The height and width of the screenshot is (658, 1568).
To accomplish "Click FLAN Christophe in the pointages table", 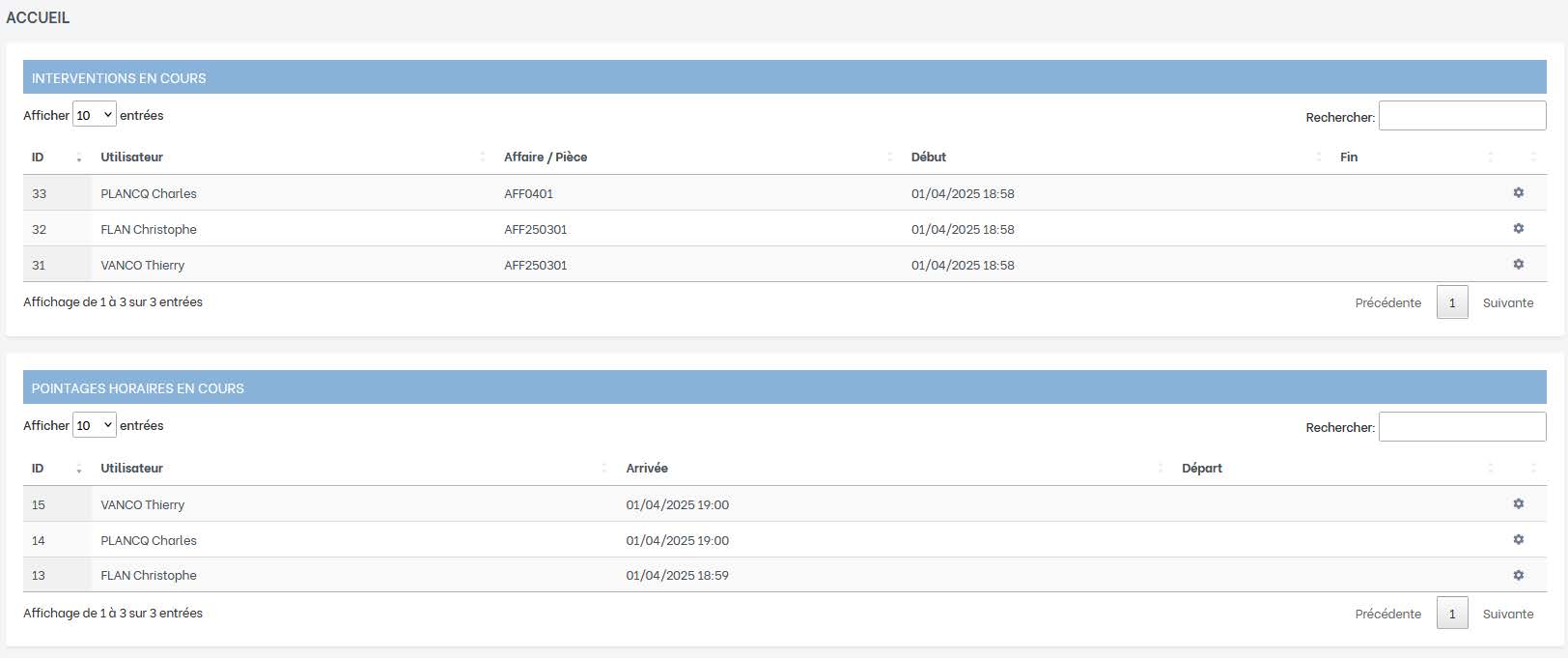I will tap(149, 575).
